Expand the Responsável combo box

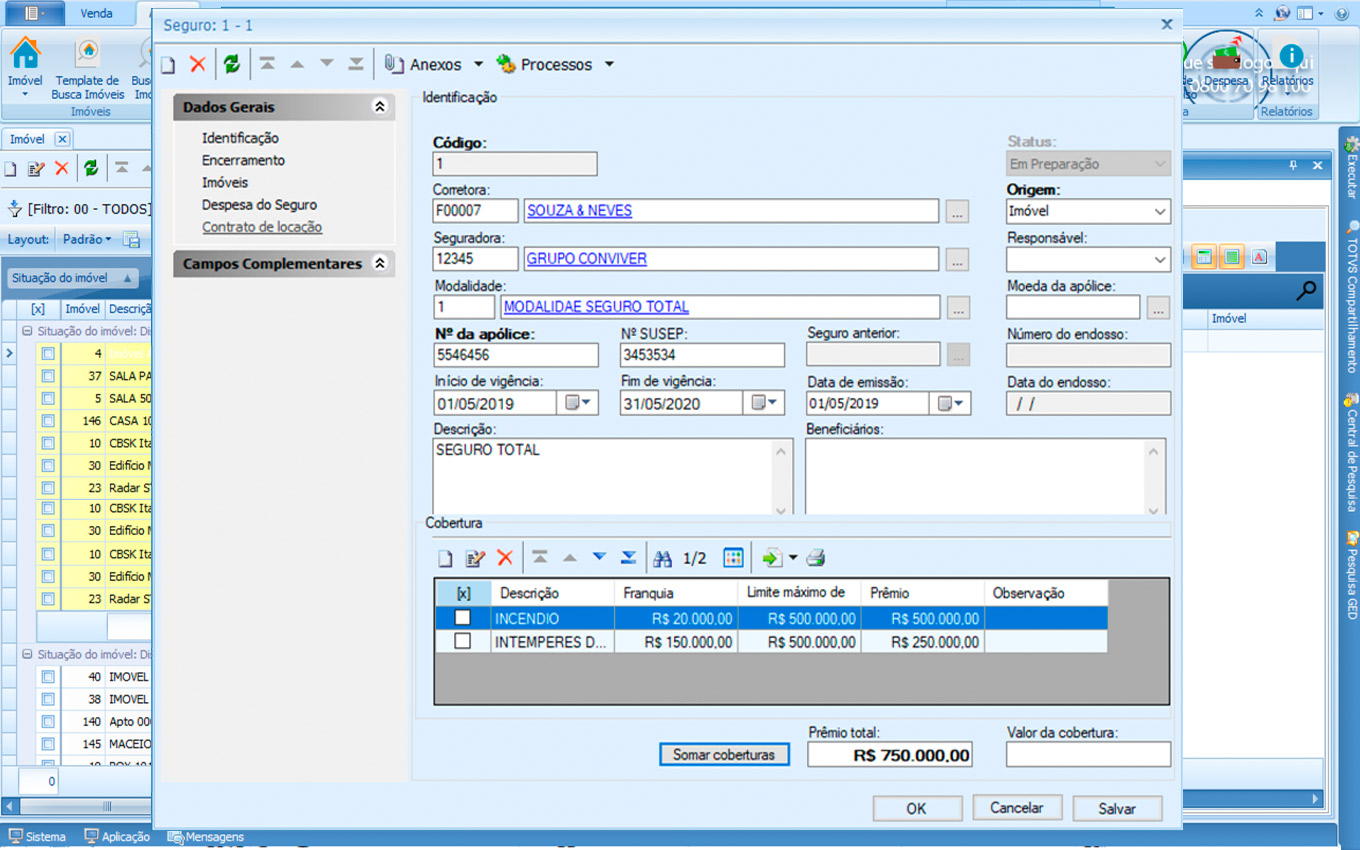point(1159,260)
